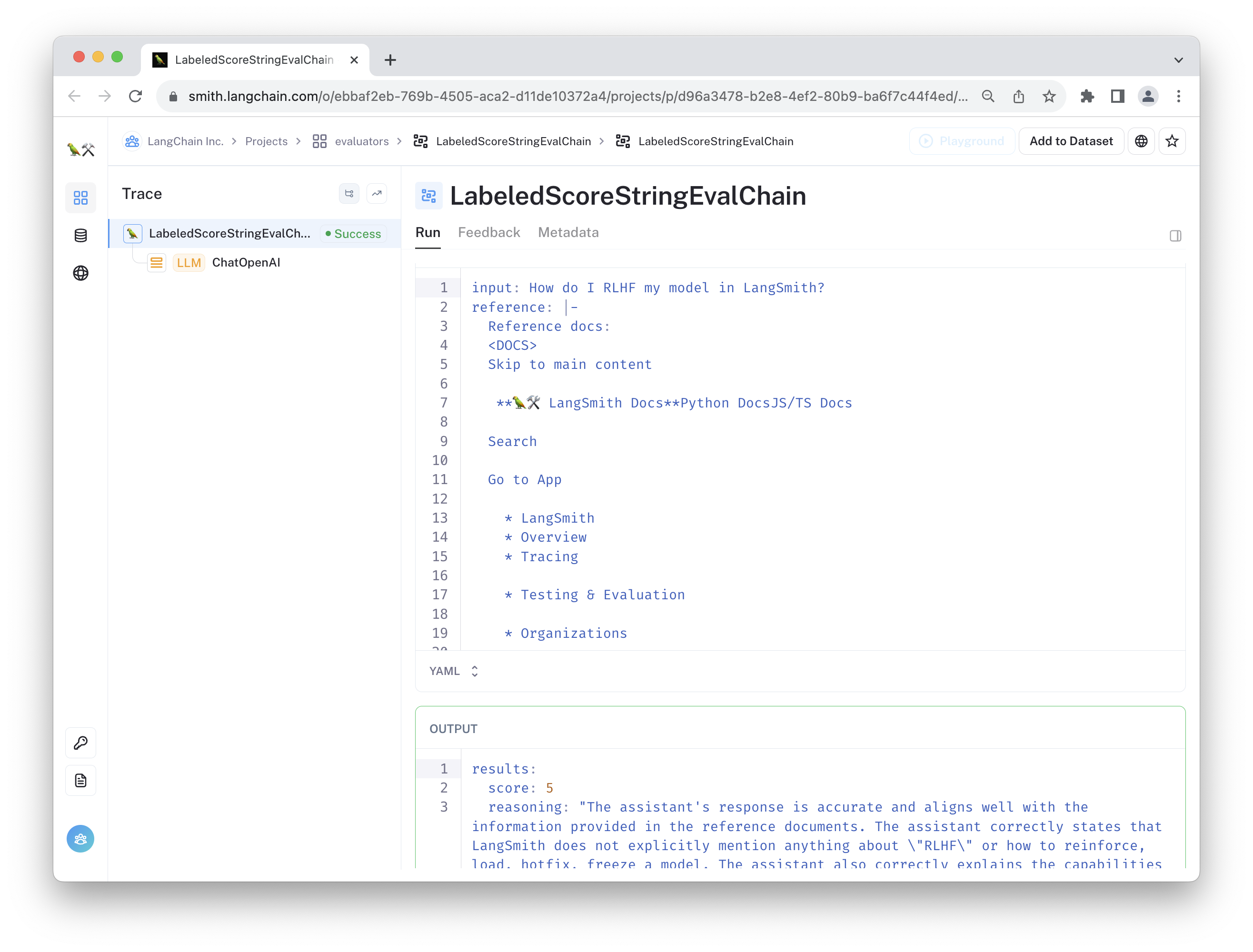Click the share globe icon beside Add to Dataset
The height and width of the screenshot is (952, 1253).
pyautogui.click(x=1141, y=141)
